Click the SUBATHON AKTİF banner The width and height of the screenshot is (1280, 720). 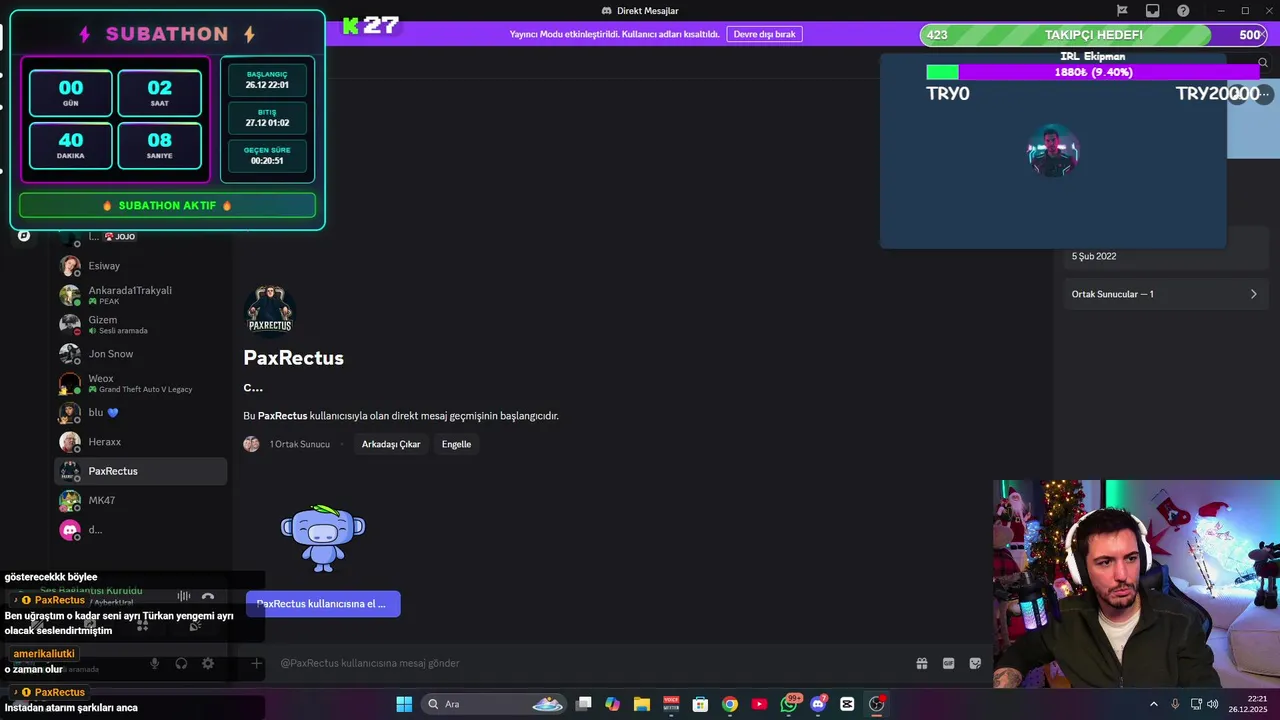pyautogui.click(x=167, y=205)
